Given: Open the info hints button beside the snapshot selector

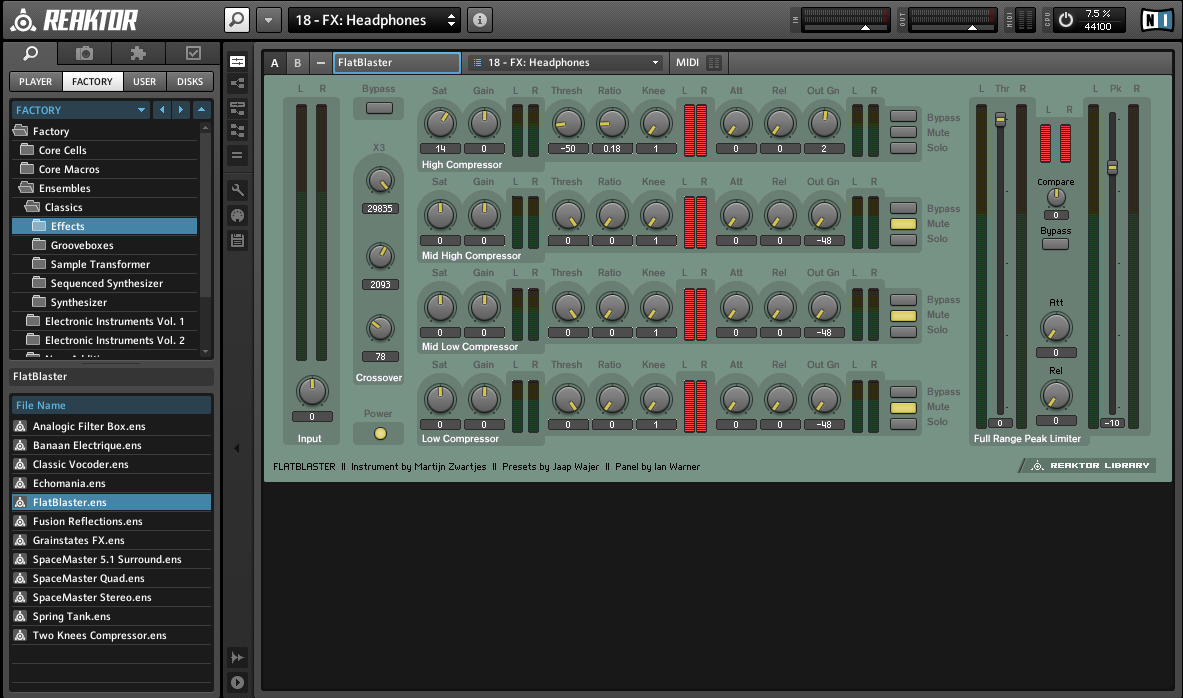Looking at the screenshot, I should click(x=480, y=20).
